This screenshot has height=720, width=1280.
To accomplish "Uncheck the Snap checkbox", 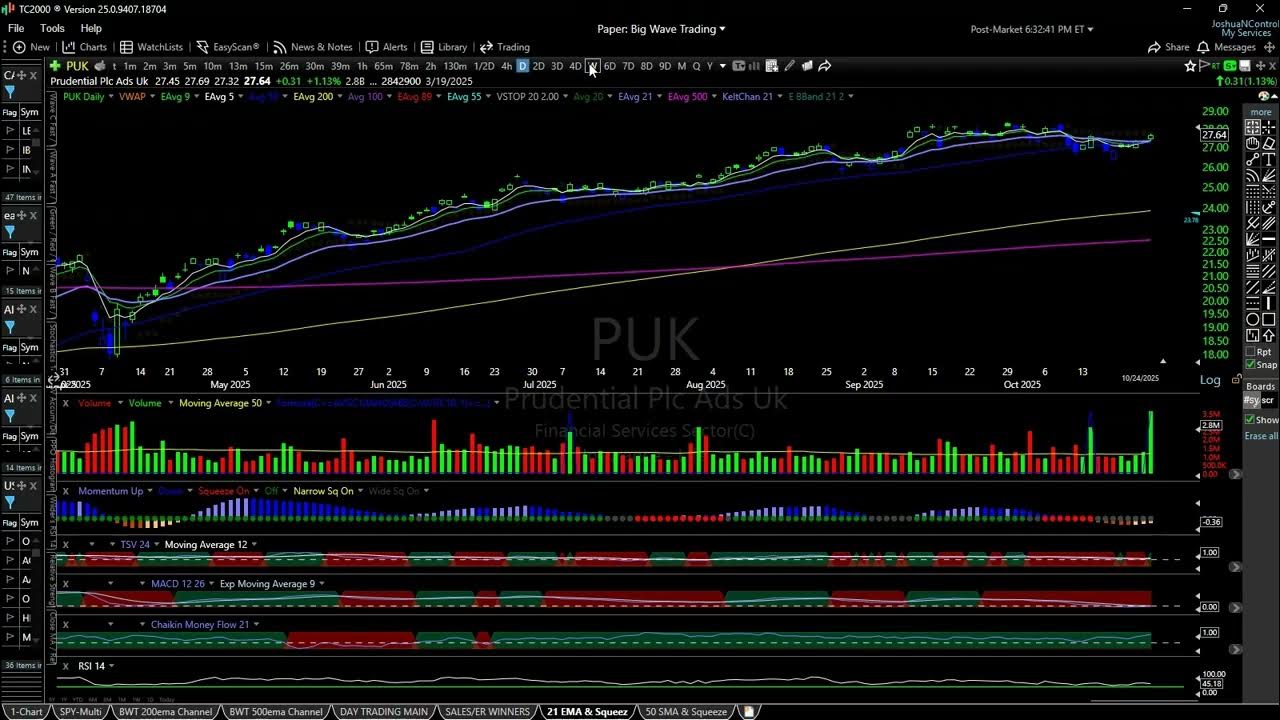I will (x=1251, y=364).
